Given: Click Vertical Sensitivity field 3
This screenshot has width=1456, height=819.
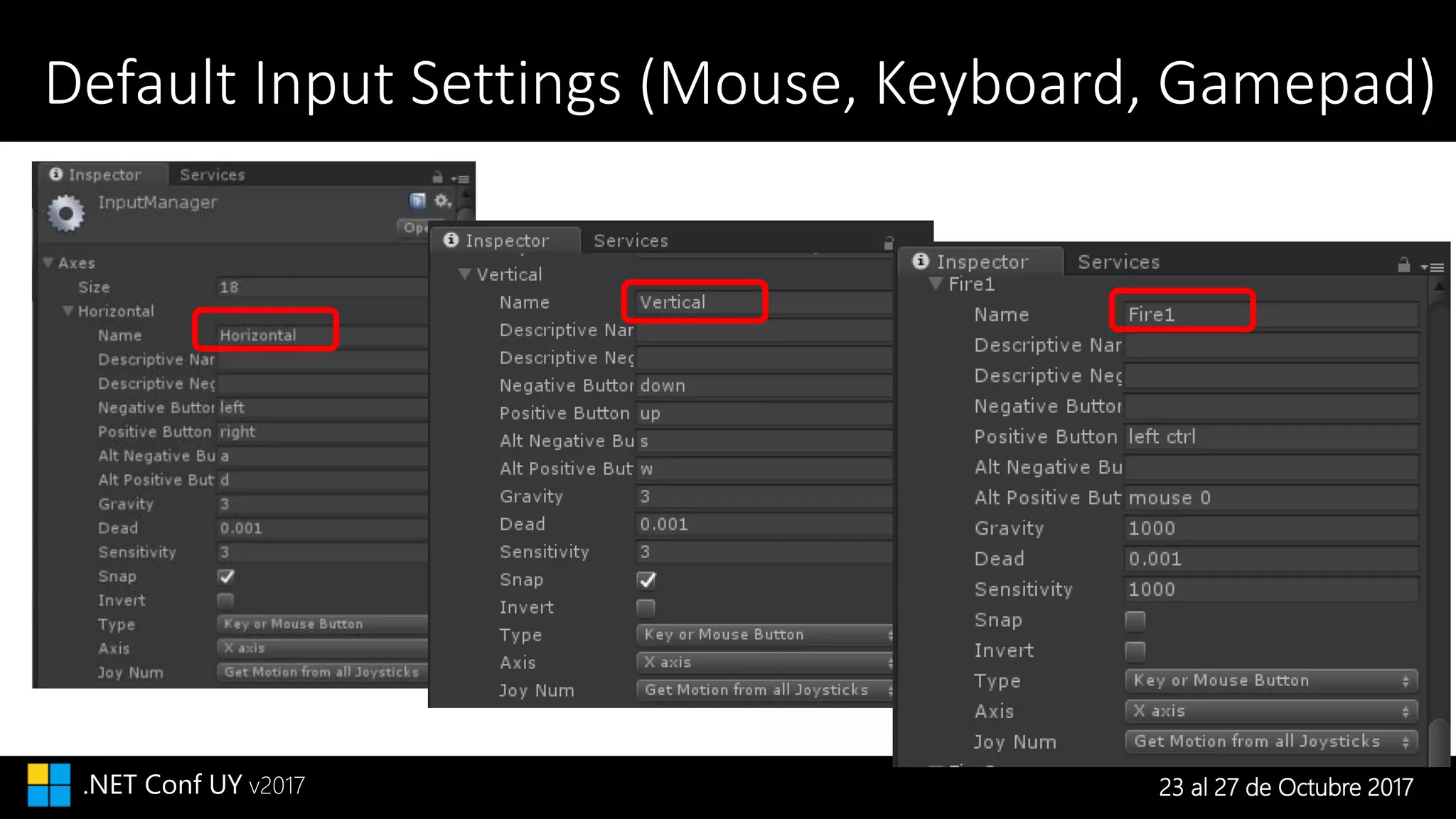Looking at the screenshot, I should coord(764,552).
